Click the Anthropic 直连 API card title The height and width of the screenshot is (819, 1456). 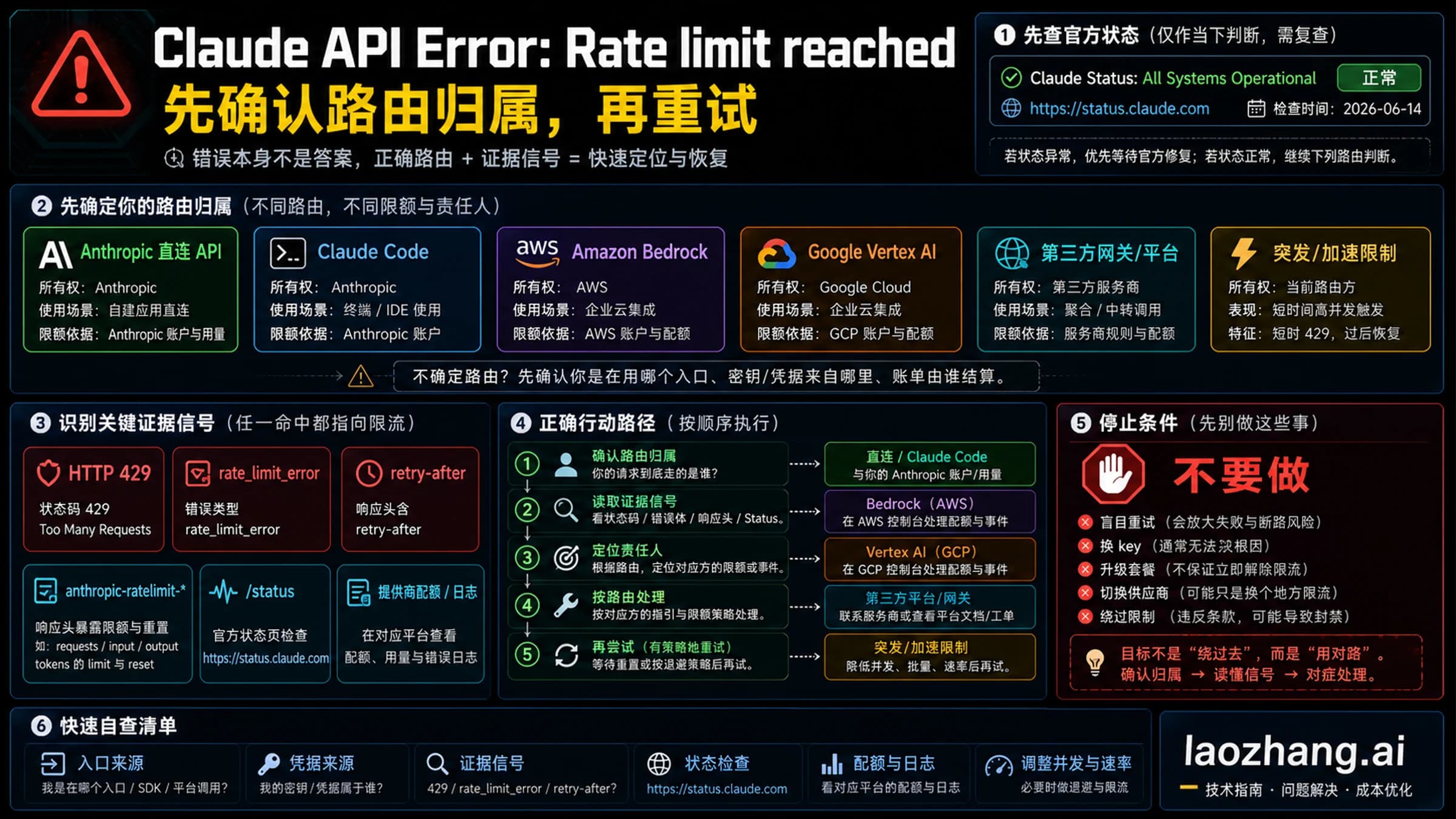coord(151,252)
